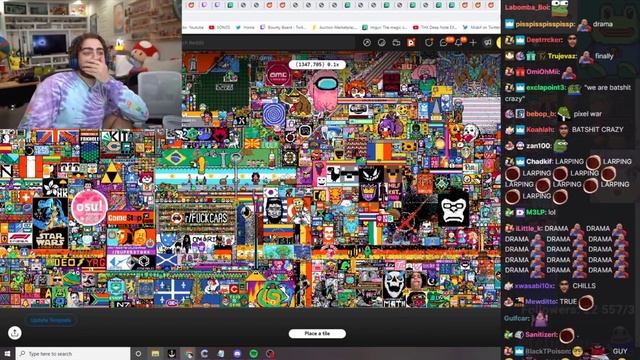This screenshot has height=360, width=640.
Task: Click the Update Template button
Action: 51,320
